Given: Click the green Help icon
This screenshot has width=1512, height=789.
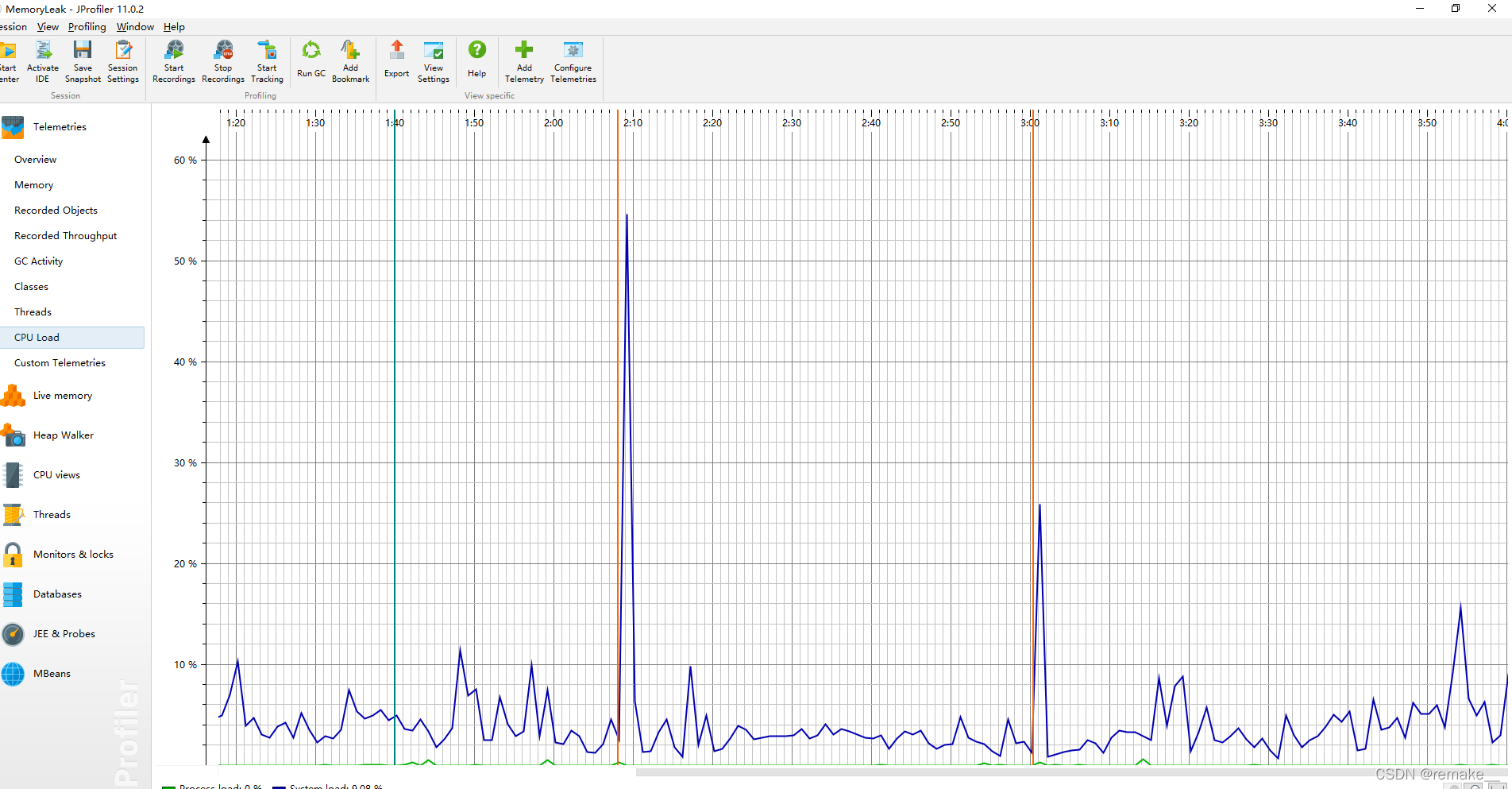Looking at the screenshot, I should point(476,50).
